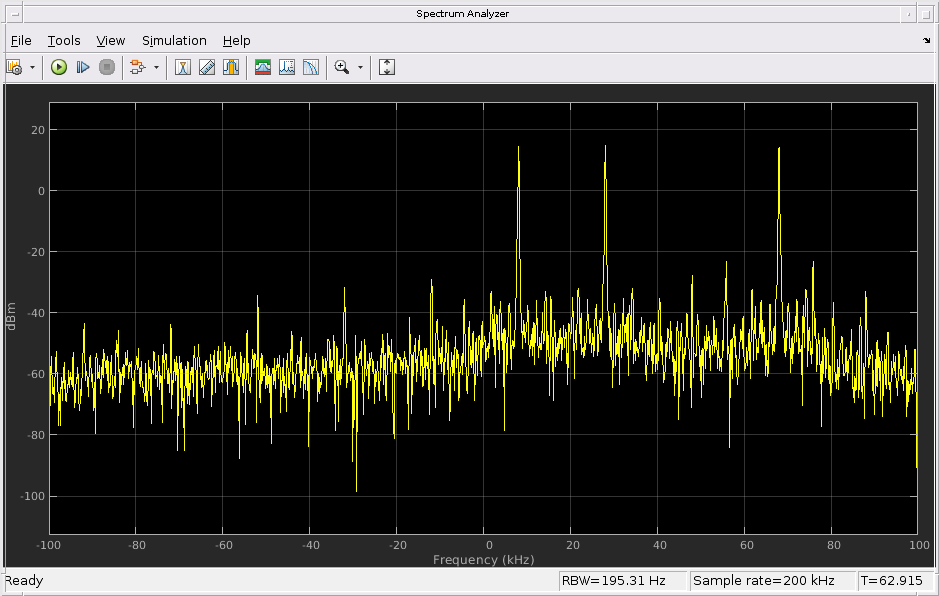Click the Channel Measurements icon
This screenshot has width=939, height=596.
pos(263,67)
